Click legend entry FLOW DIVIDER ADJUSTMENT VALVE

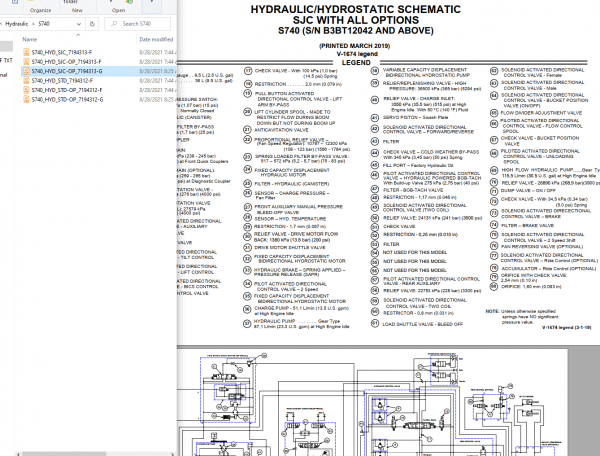click(541, 113)
